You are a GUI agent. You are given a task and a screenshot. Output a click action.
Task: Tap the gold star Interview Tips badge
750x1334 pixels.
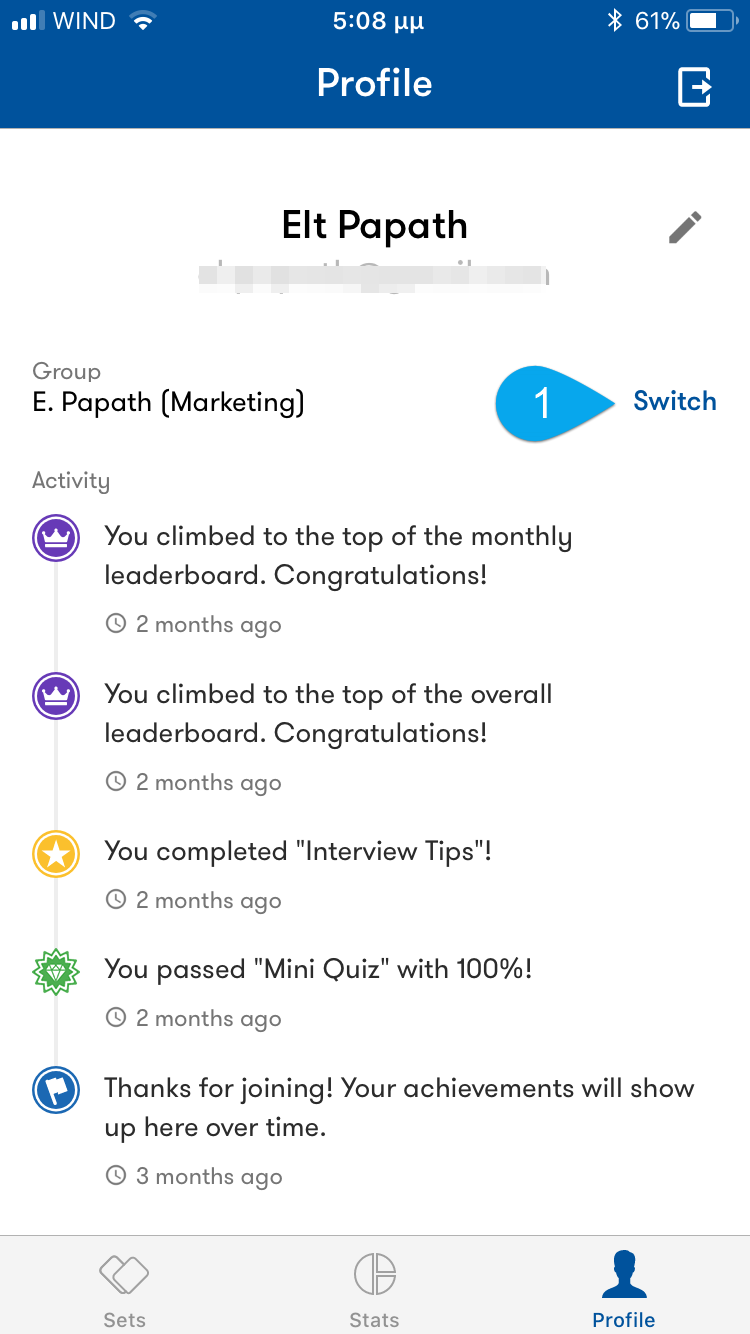pyautogui.click(x=57, y=855)
